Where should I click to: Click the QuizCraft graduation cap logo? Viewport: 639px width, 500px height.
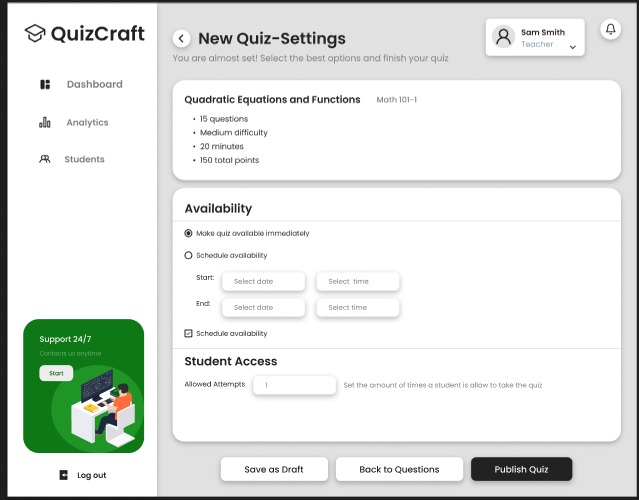pyautogui.click(x=35, y=33)
